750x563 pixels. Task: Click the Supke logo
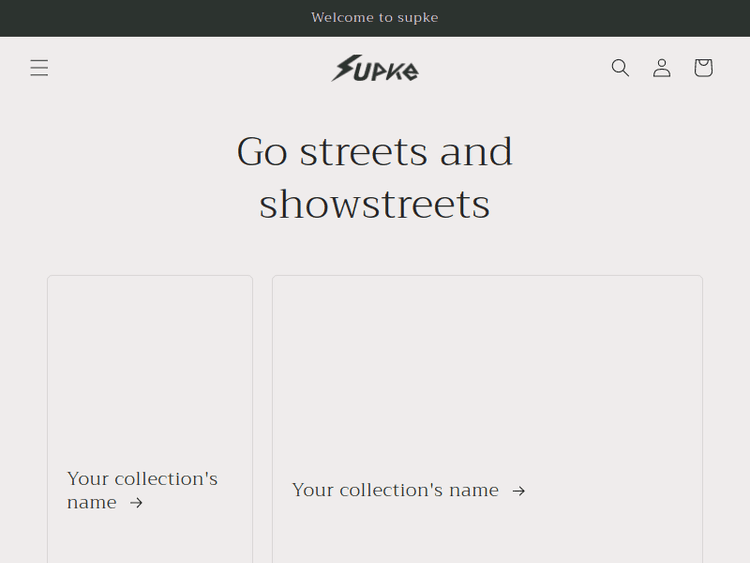coord(375,68)
